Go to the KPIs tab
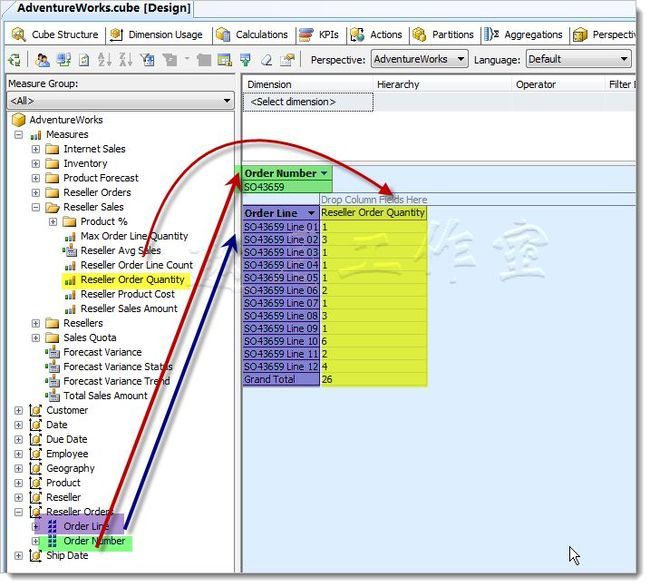Image resolution: width=650 pixels, height=587 pixels. (319, 35)
